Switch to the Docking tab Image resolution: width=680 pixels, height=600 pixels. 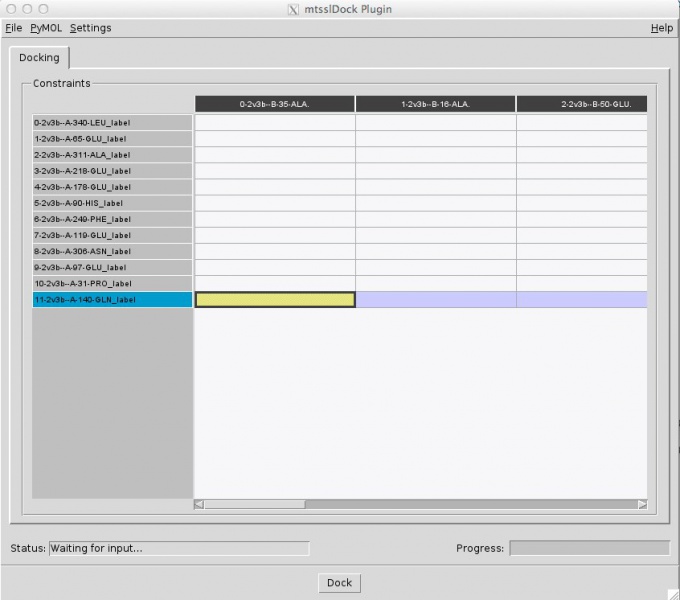pyautogui.click(x=39, y=58)
